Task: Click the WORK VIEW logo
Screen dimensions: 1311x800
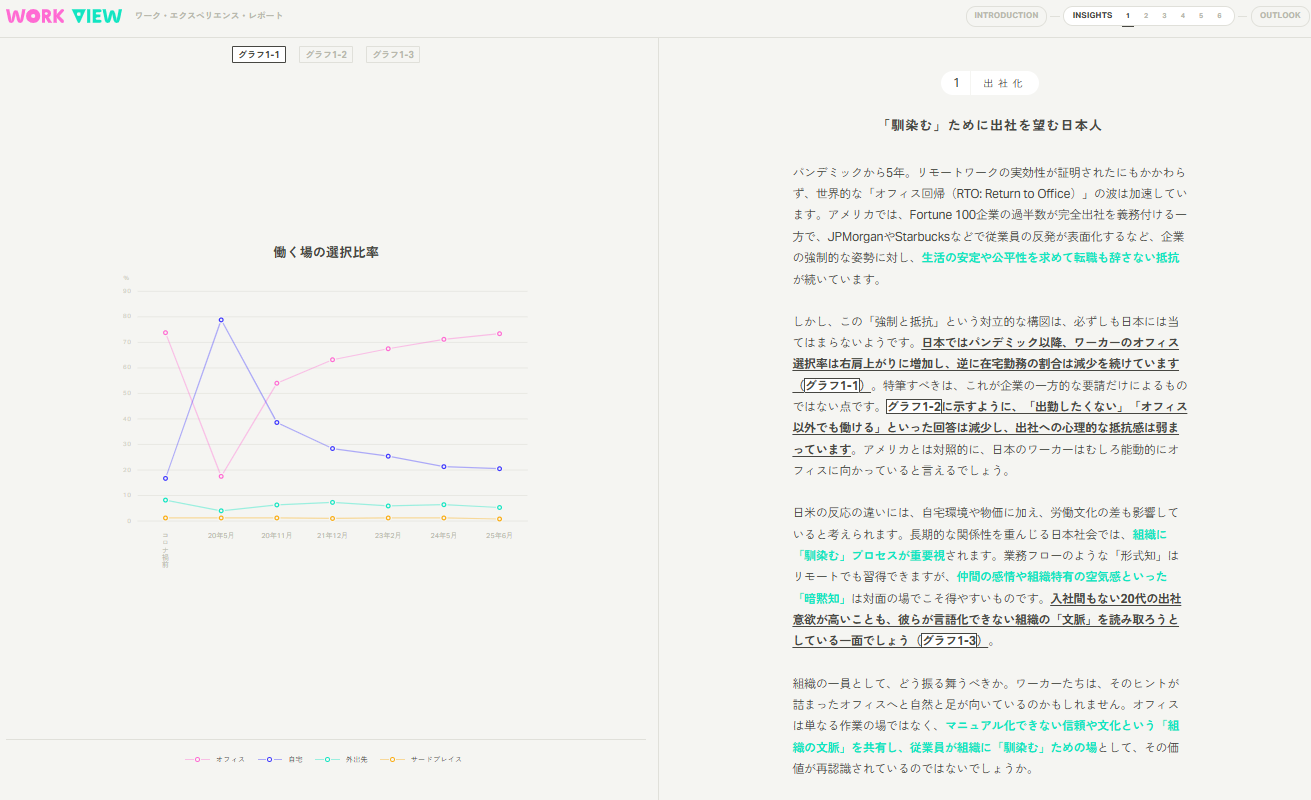Action: point(63,15)
